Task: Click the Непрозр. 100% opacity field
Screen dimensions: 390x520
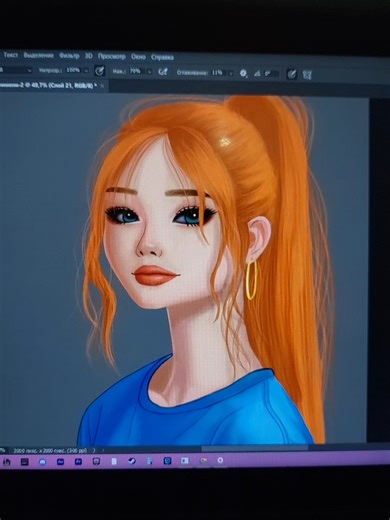Action: click(73, 70)
